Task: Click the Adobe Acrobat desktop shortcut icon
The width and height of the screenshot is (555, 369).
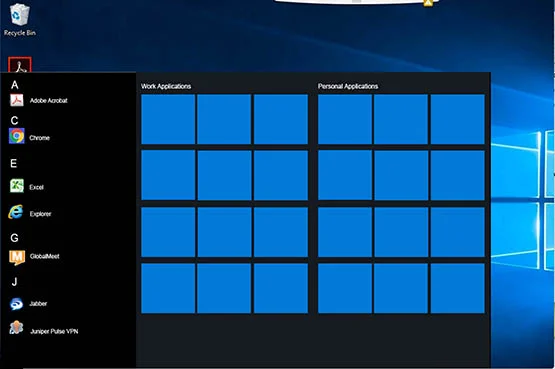Action: click(20, 65)
